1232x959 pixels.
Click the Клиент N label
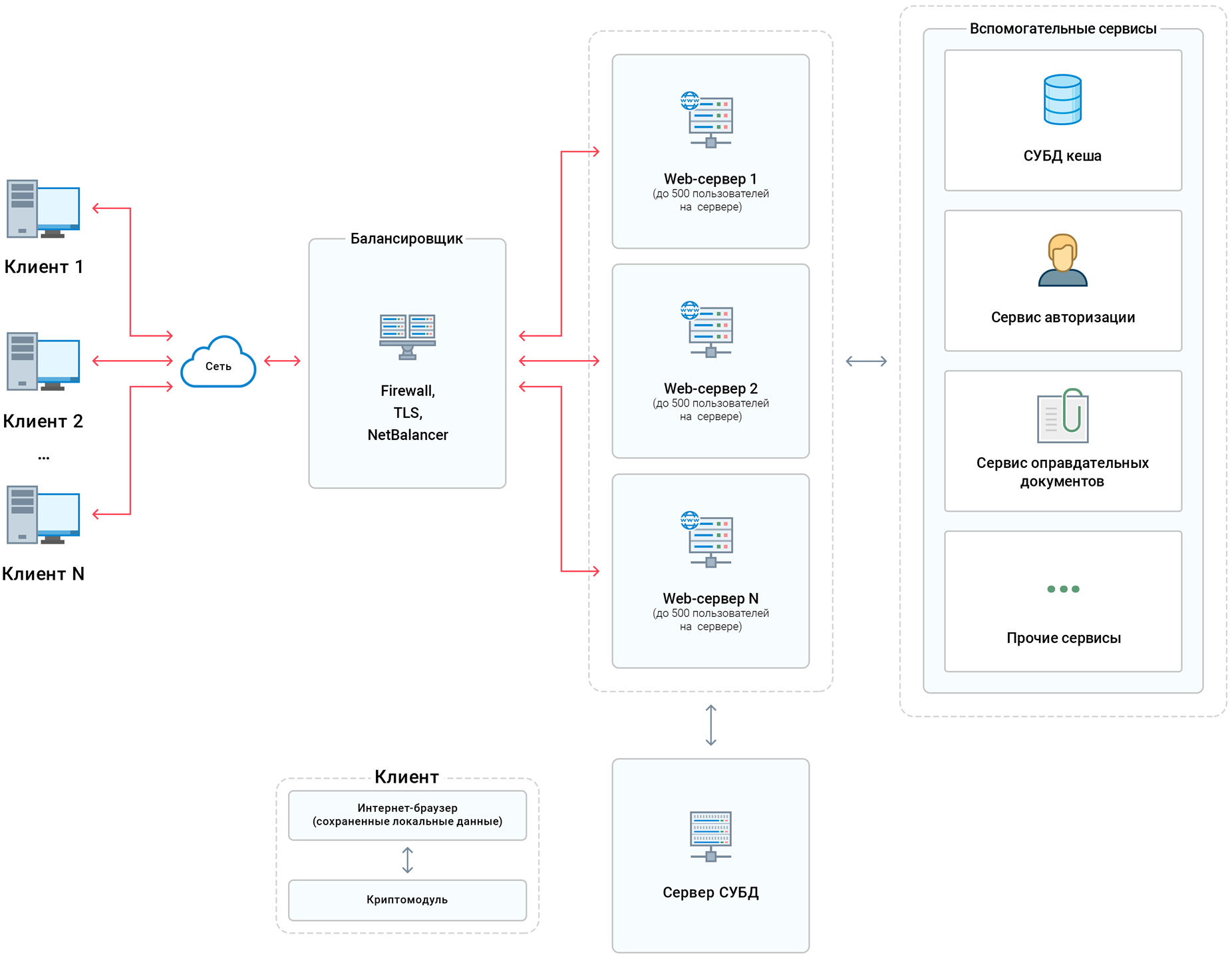[43, 574]
